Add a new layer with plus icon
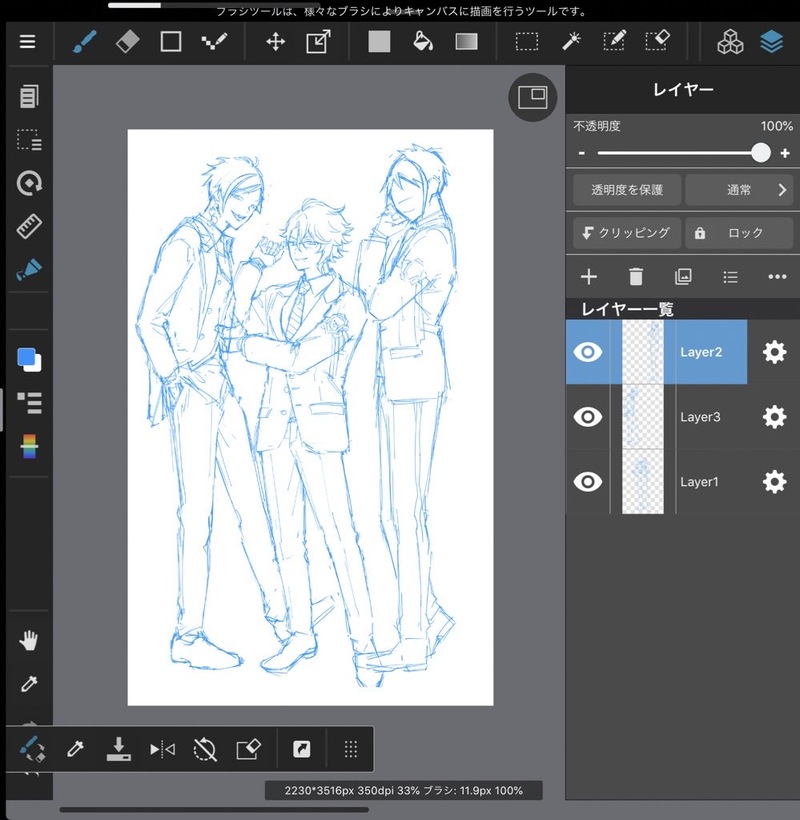Viewport: 800px width, 820px height. click(589, 277)
